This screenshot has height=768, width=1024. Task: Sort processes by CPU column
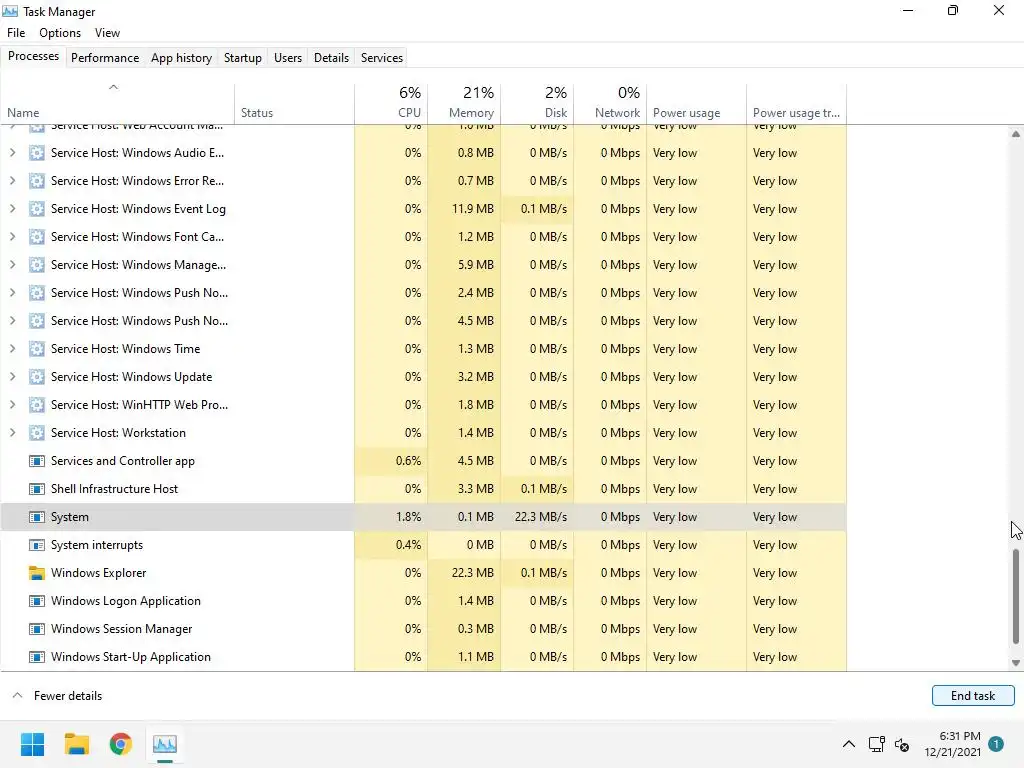(391, 103)
